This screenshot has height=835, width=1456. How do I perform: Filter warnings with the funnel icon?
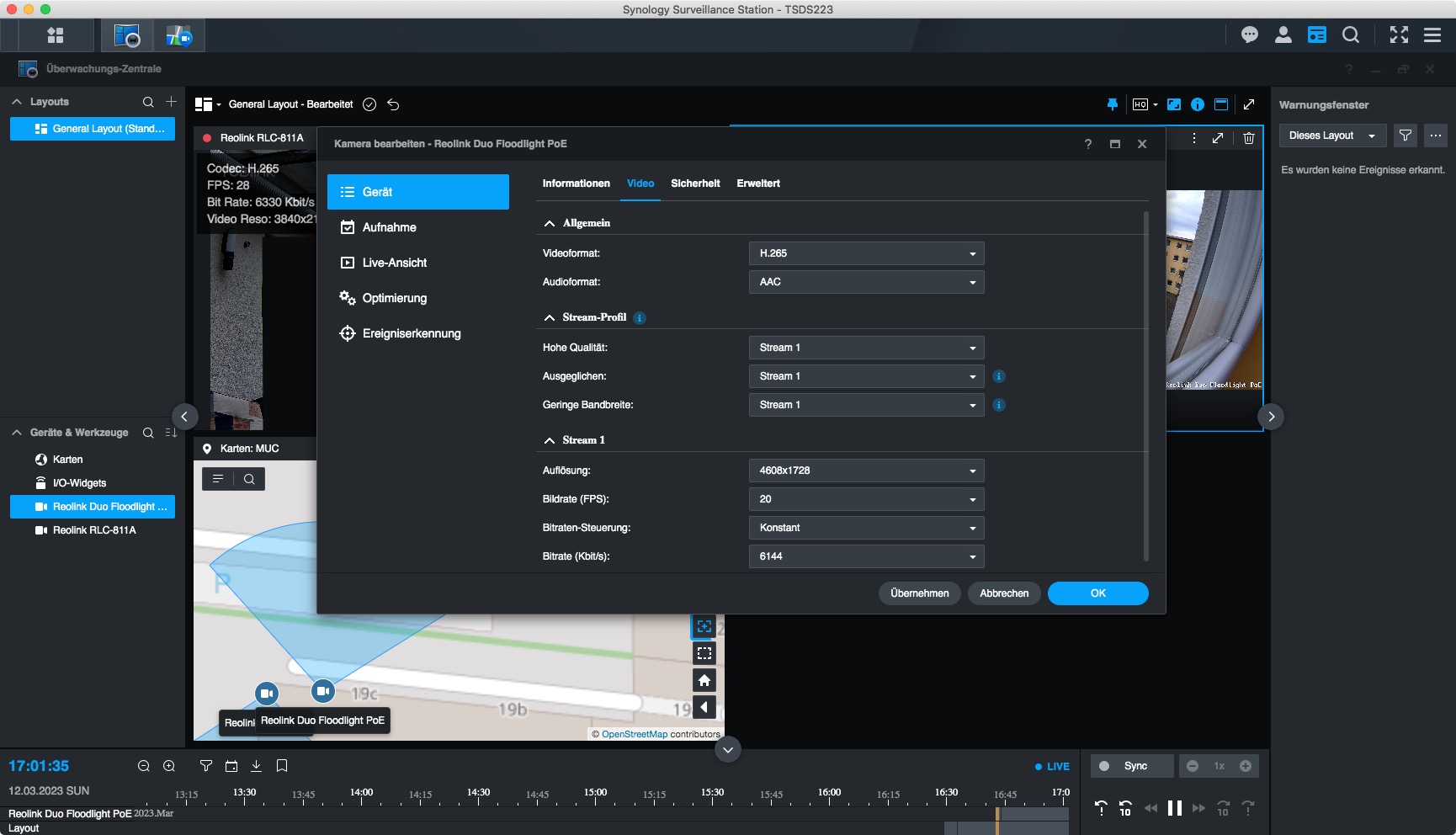(x=1405, y=136)
